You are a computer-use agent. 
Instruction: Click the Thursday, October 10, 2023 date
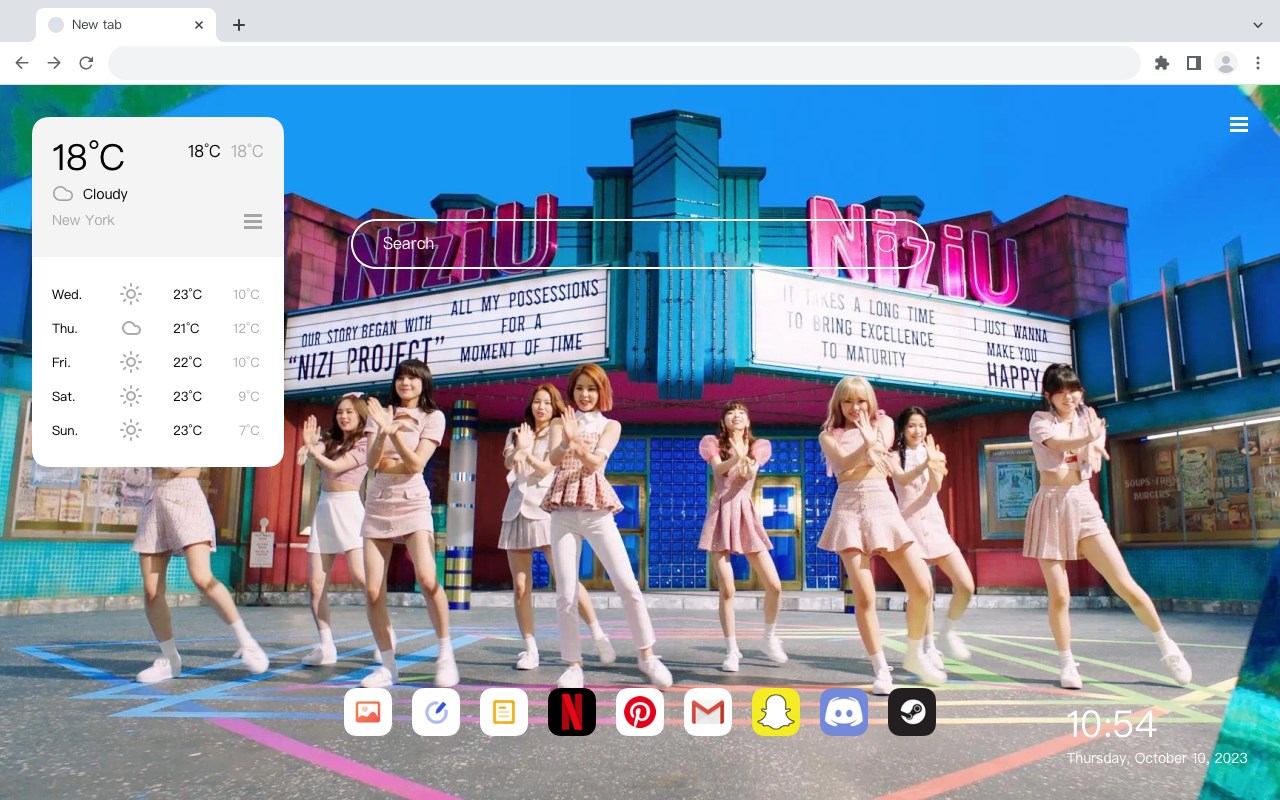tap(1157, 758)
